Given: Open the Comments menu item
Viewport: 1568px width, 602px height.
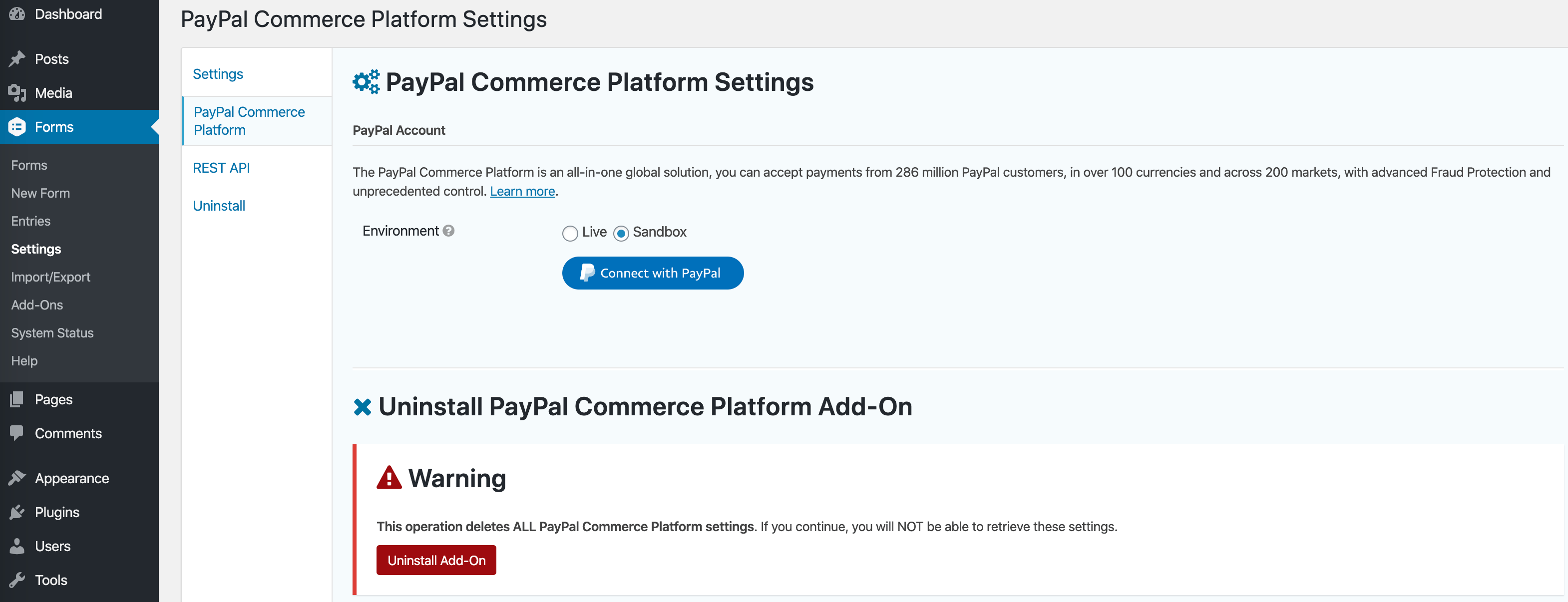Looking at the screenshot, I should click(x=79, y=433).
